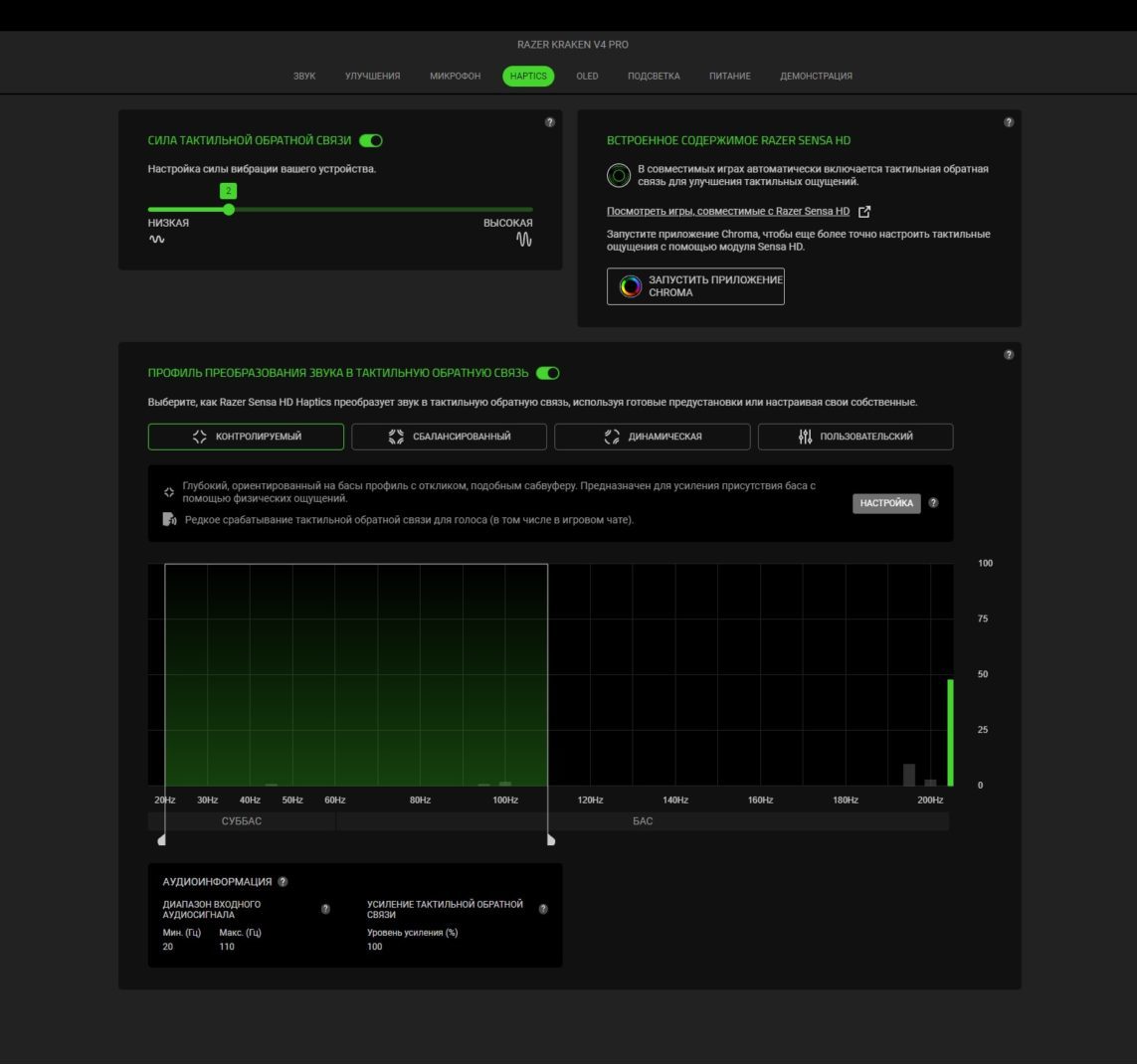Click the 80Hz axis label
The width and height of the screenshot is (1137, 1064).
coord(421,800)
